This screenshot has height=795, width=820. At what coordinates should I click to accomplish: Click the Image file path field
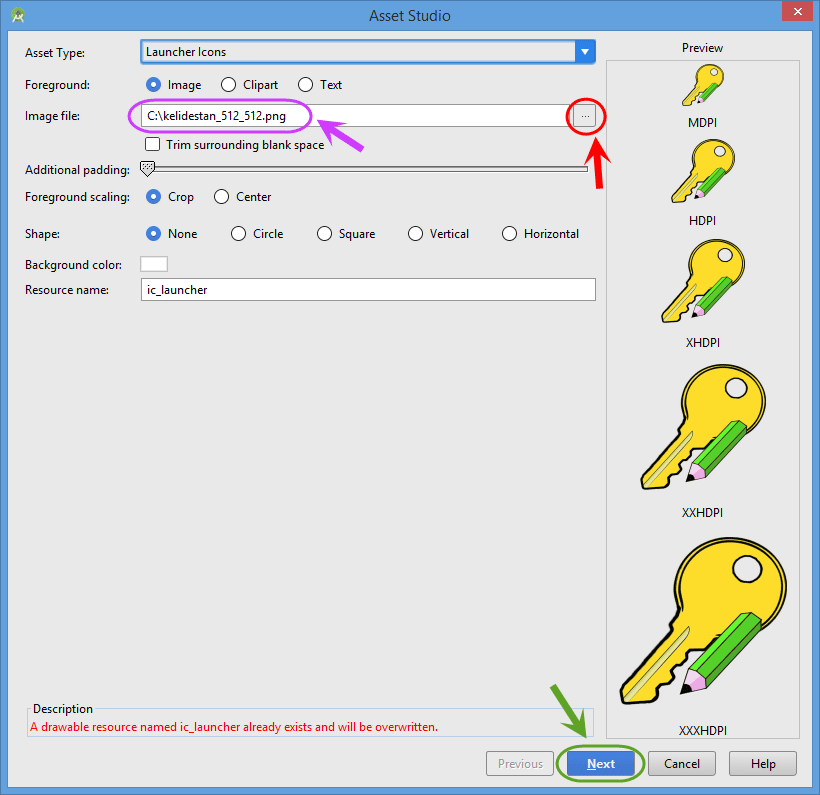tap(357, 116)
